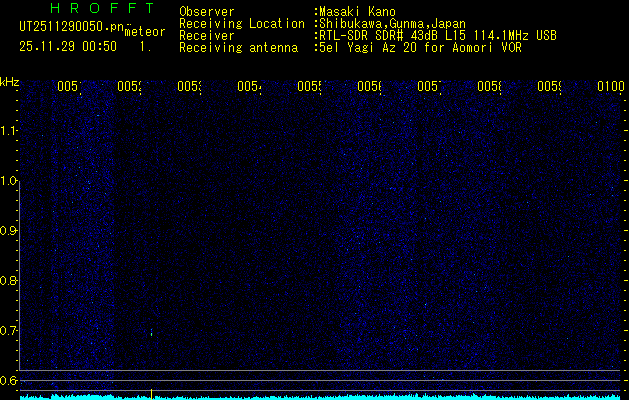Click the meteor count value '1.'
629x400 pixels.
[x=146, y=47]
